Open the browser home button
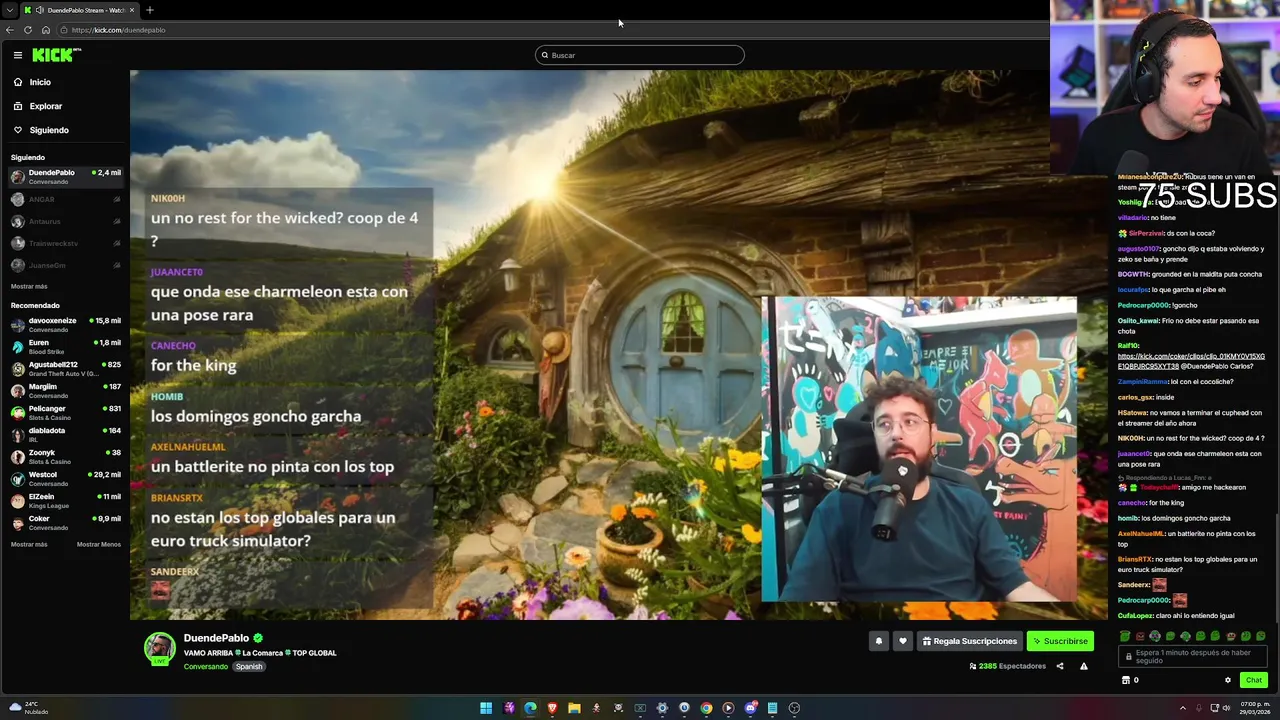 pos(46,30)
